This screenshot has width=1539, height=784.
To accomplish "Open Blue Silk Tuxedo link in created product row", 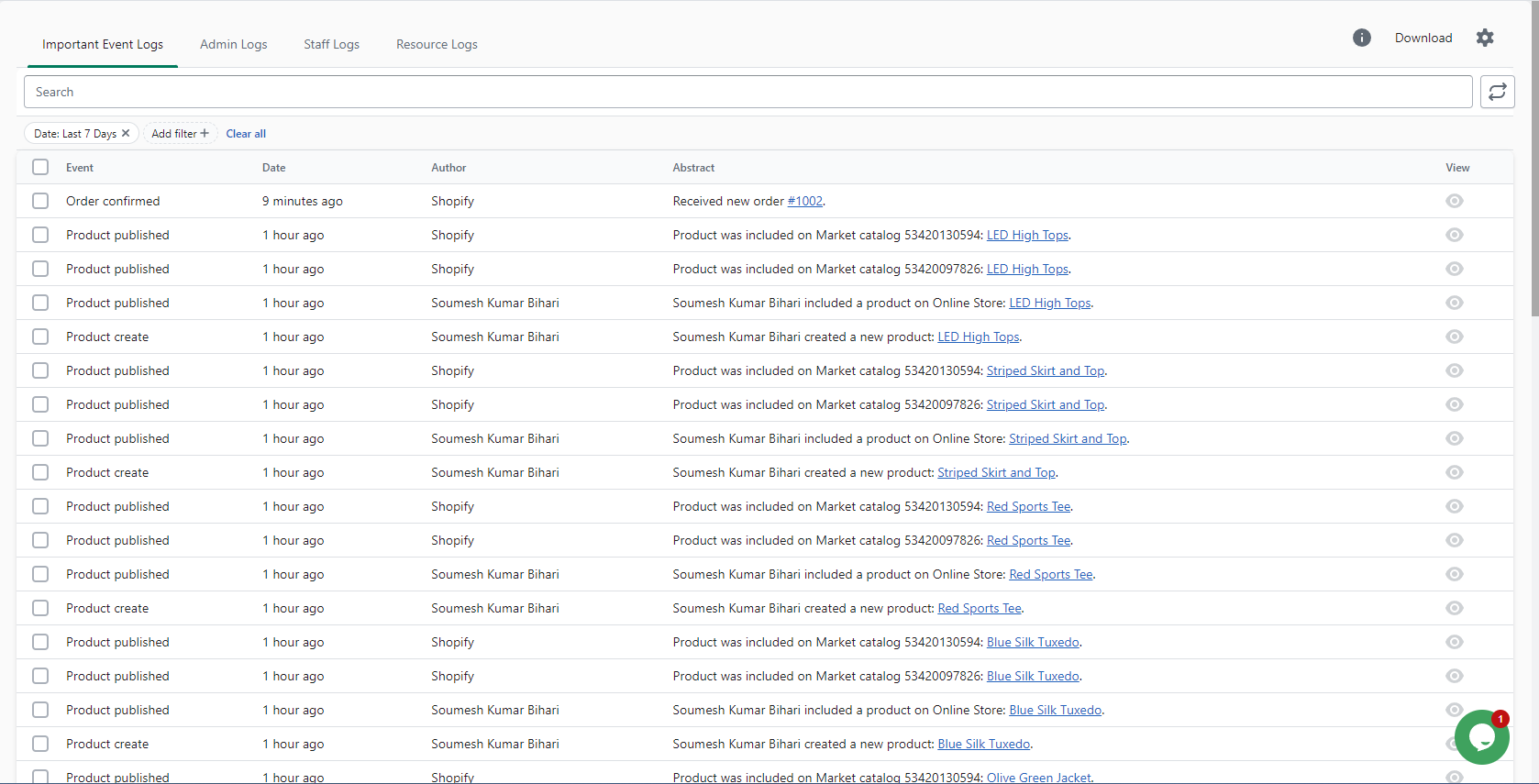I will tap(984, 744).
